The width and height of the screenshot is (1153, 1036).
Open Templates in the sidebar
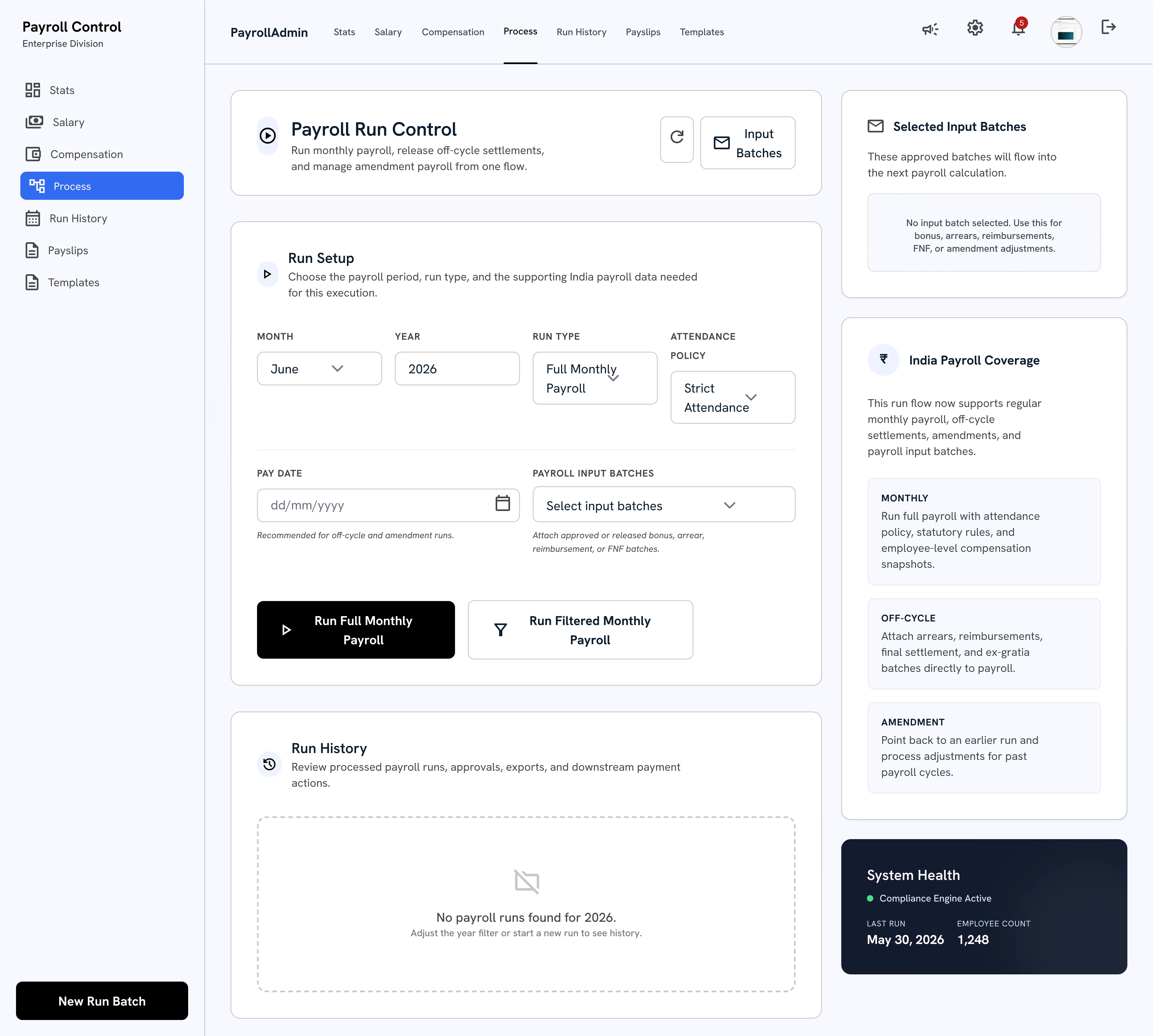(102, 282)
